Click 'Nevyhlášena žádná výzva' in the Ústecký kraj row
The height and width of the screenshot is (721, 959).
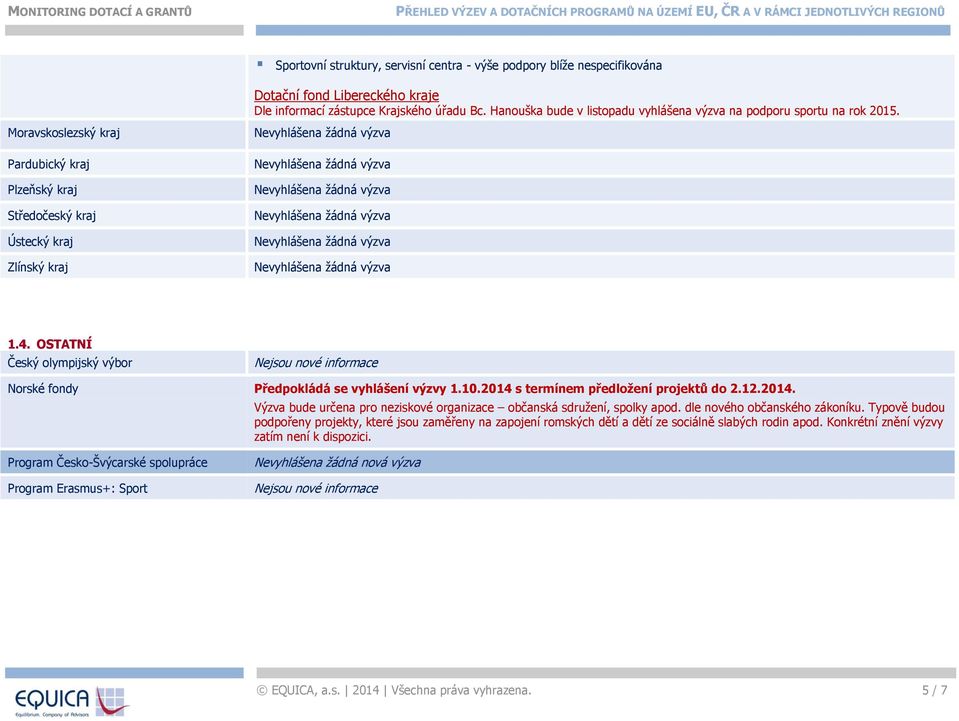point(322,242)
